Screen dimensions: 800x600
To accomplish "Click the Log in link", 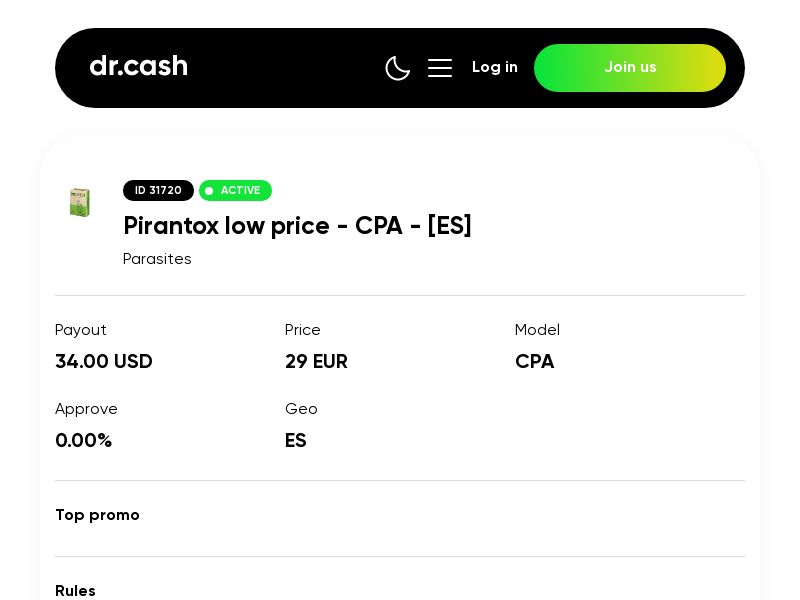I will 495,67.
